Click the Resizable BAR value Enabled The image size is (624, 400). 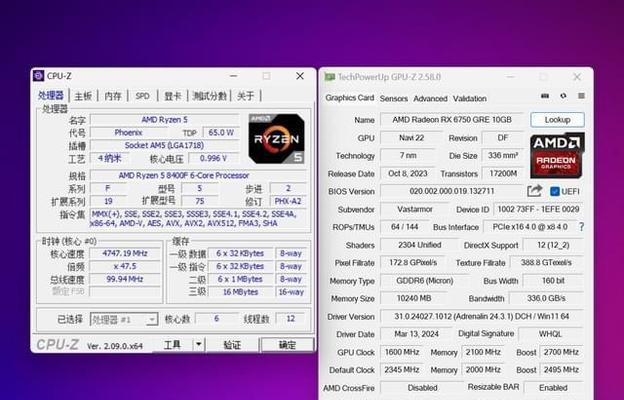pos(553,387)
